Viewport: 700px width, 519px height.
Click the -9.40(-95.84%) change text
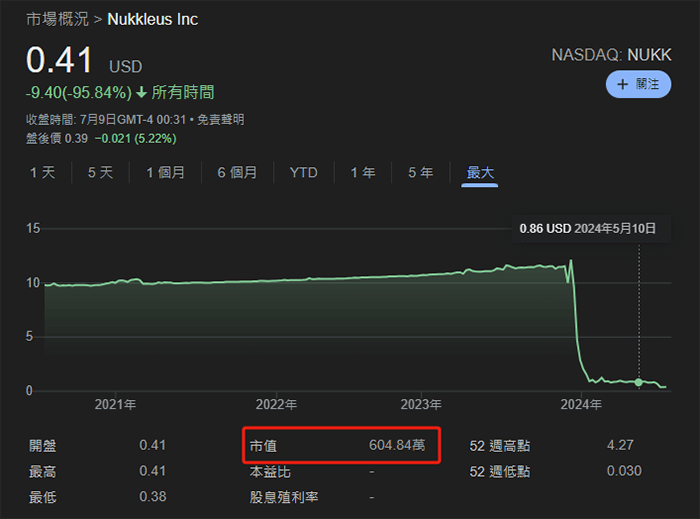click(x=79, y=93)
